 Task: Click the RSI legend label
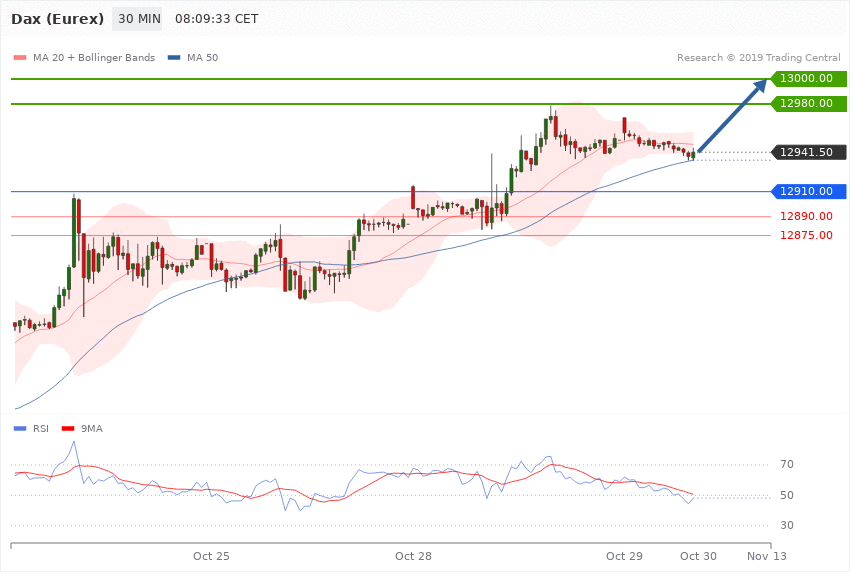tap(41, 429)
